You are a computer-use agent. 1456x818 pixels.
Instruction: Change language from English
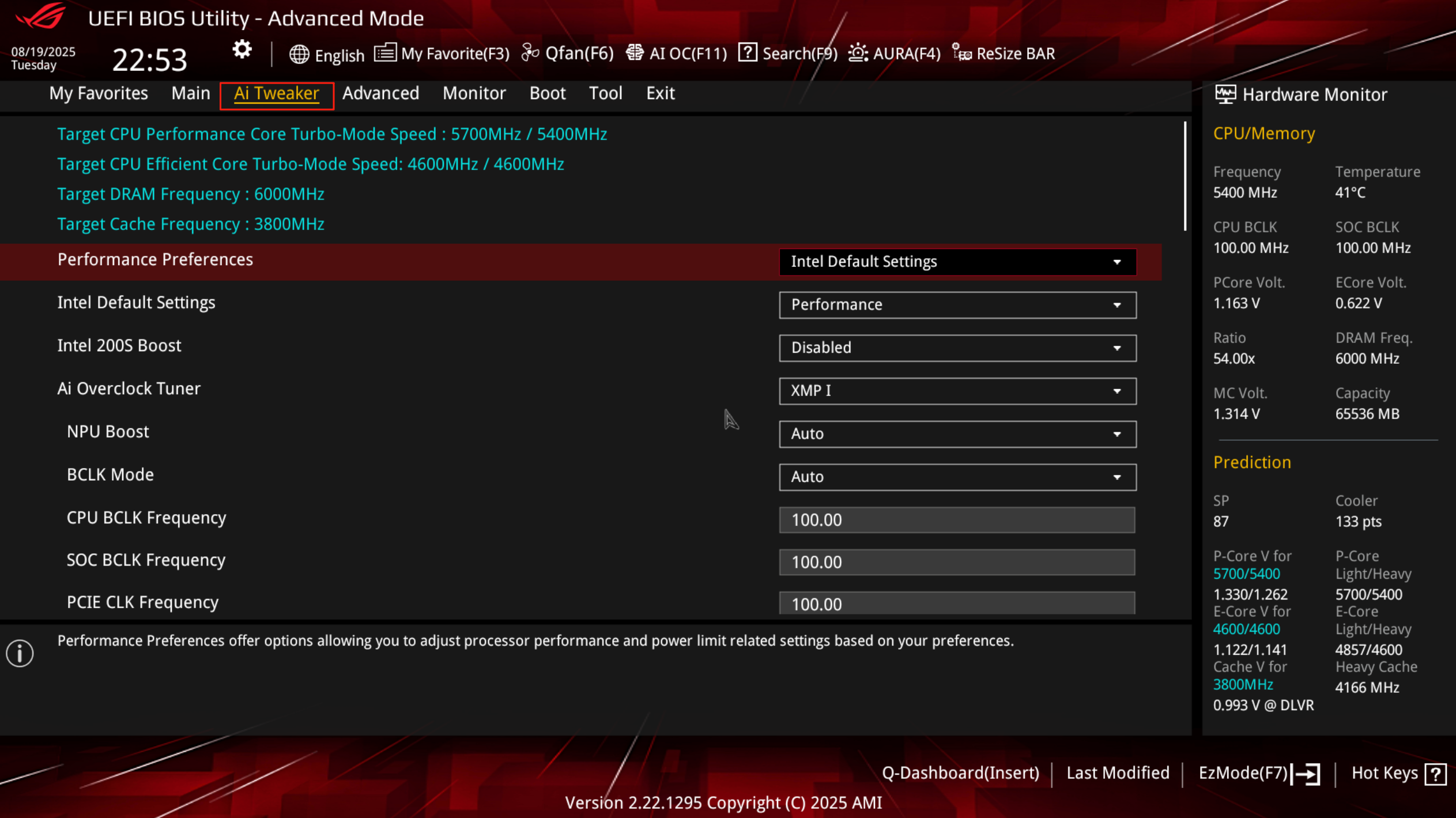tap(340, 55)
